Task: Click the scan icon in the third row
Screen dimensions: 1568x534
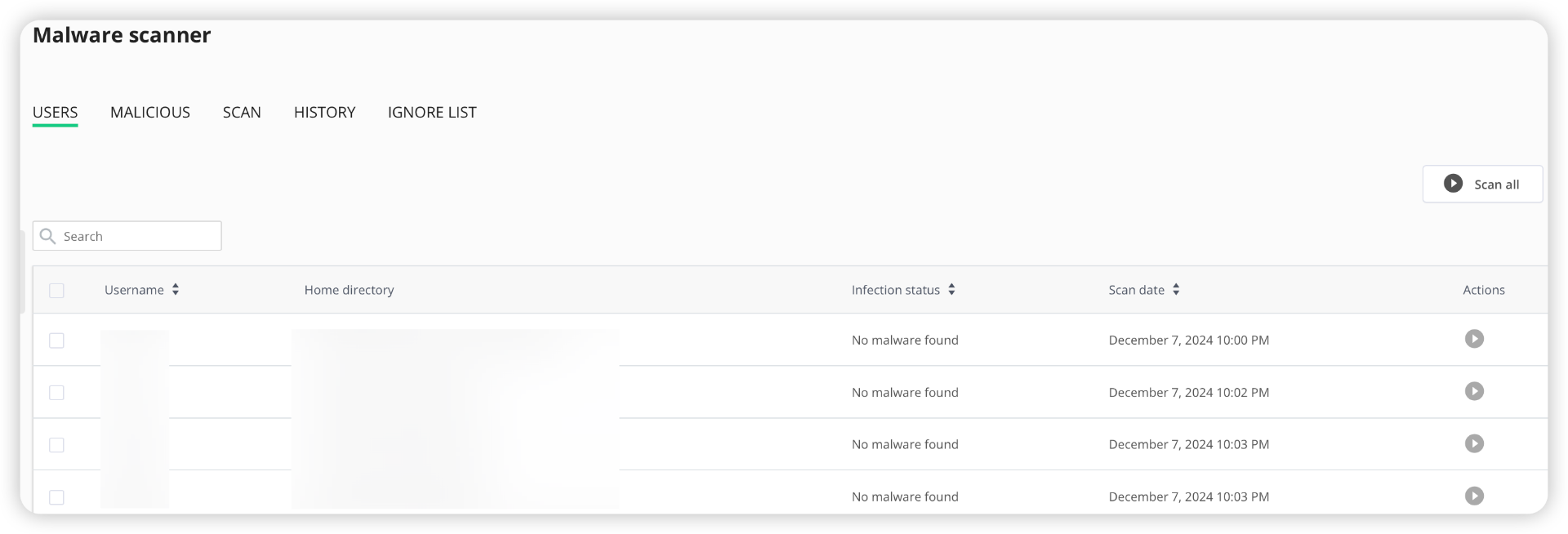Action: 1475,444
